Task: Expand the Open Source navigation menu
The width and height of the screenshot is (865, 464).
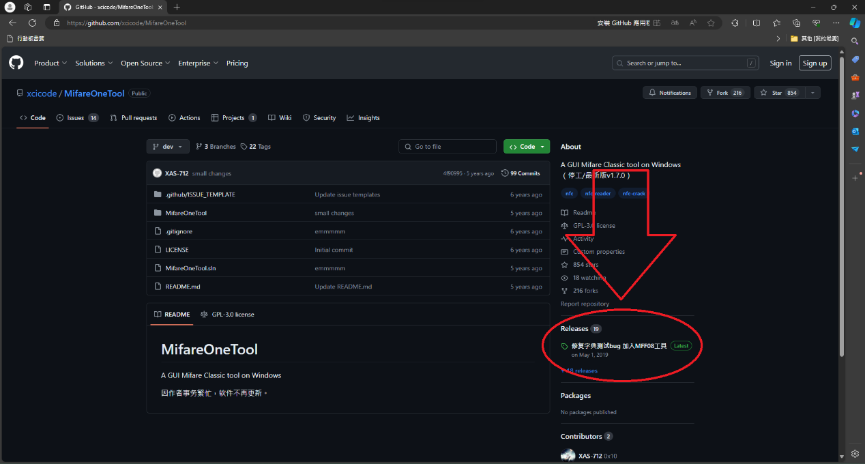Action: [x=145, y=63]
